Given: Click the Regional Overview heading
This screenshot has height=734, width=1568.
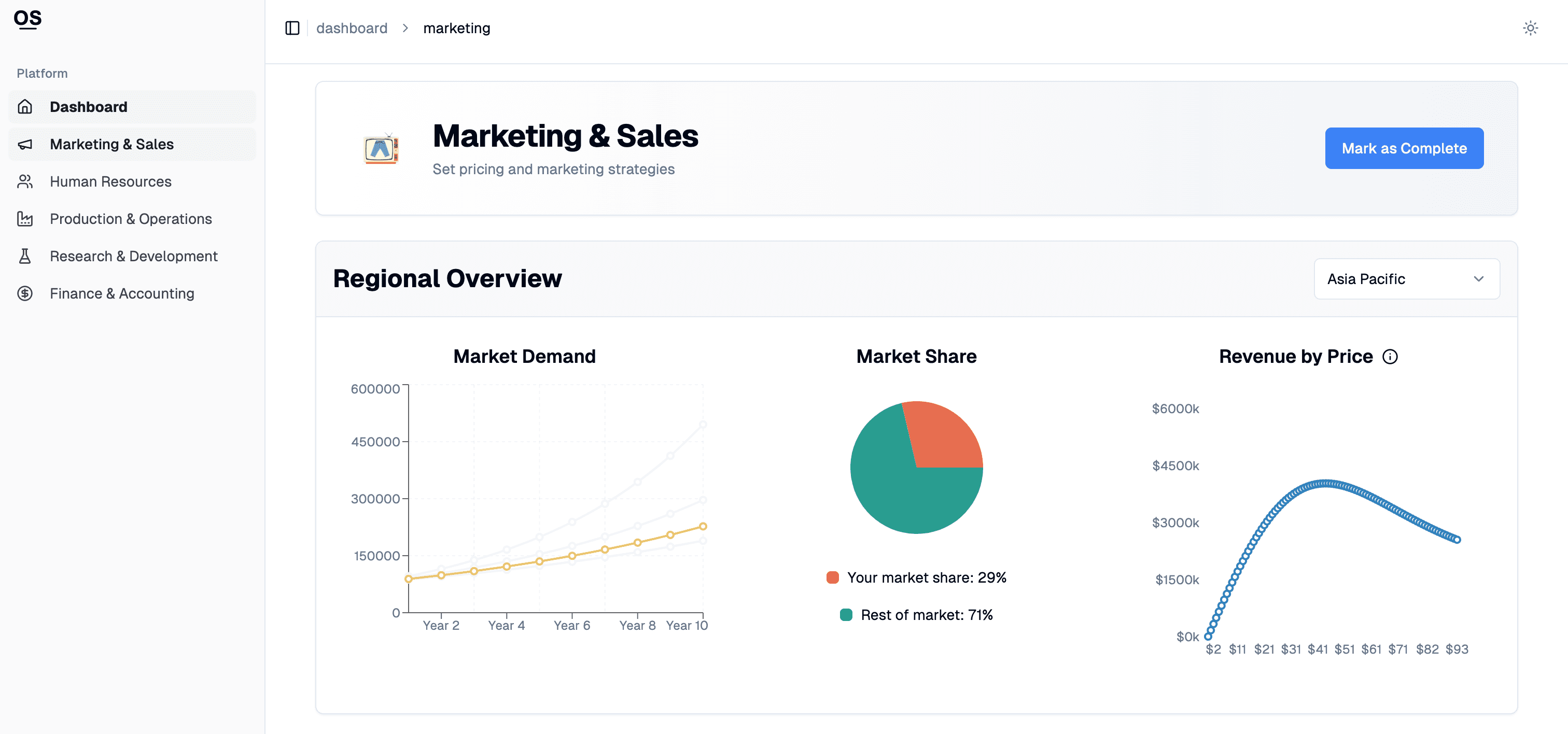Looking at the screenshot, I should pos(447,279).
